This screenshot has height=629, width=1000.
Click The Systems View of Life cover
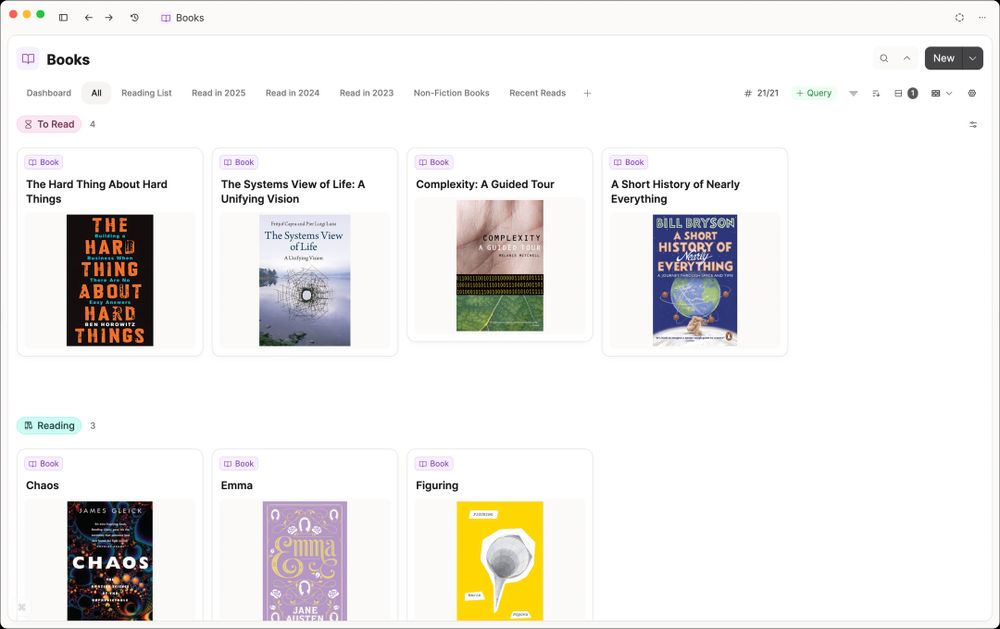pyautogui.click(x=305, y=280)
